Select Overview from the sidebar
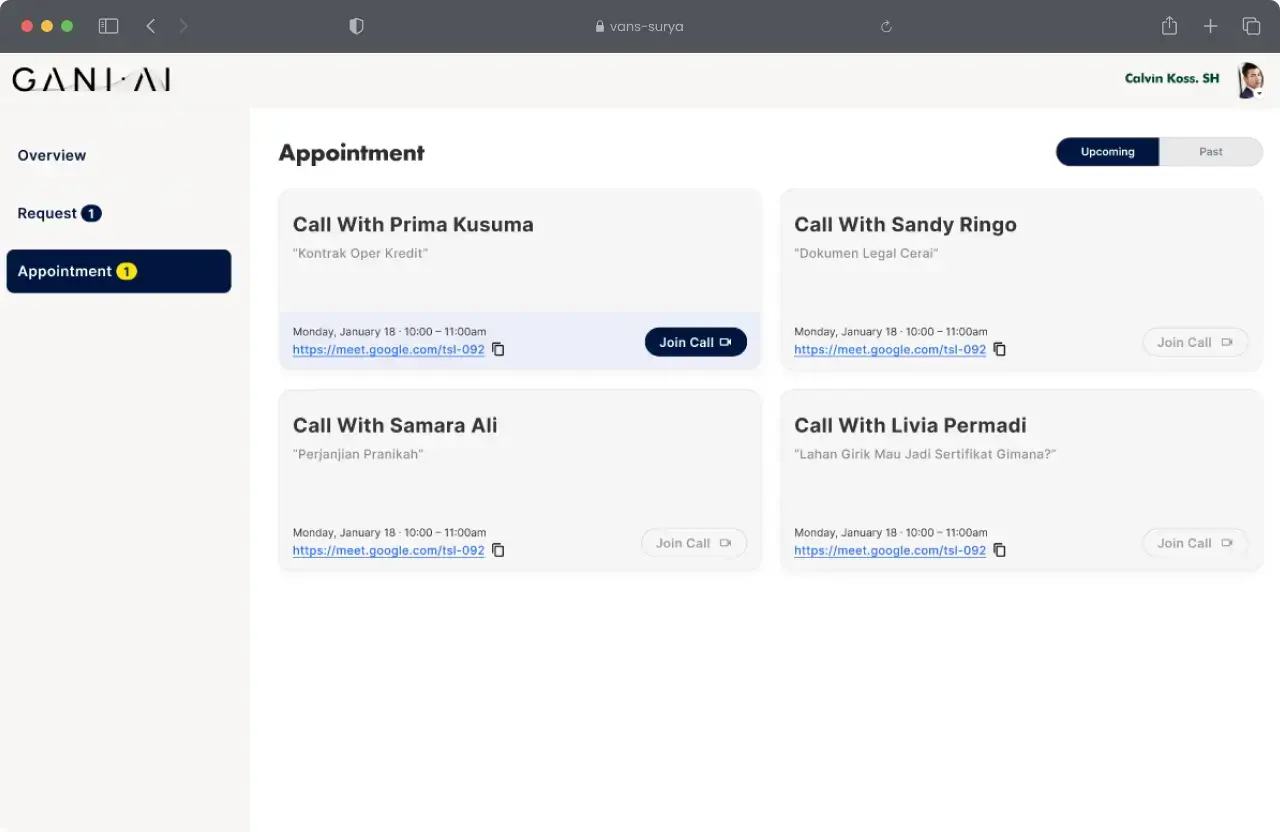 click(51, 155)
